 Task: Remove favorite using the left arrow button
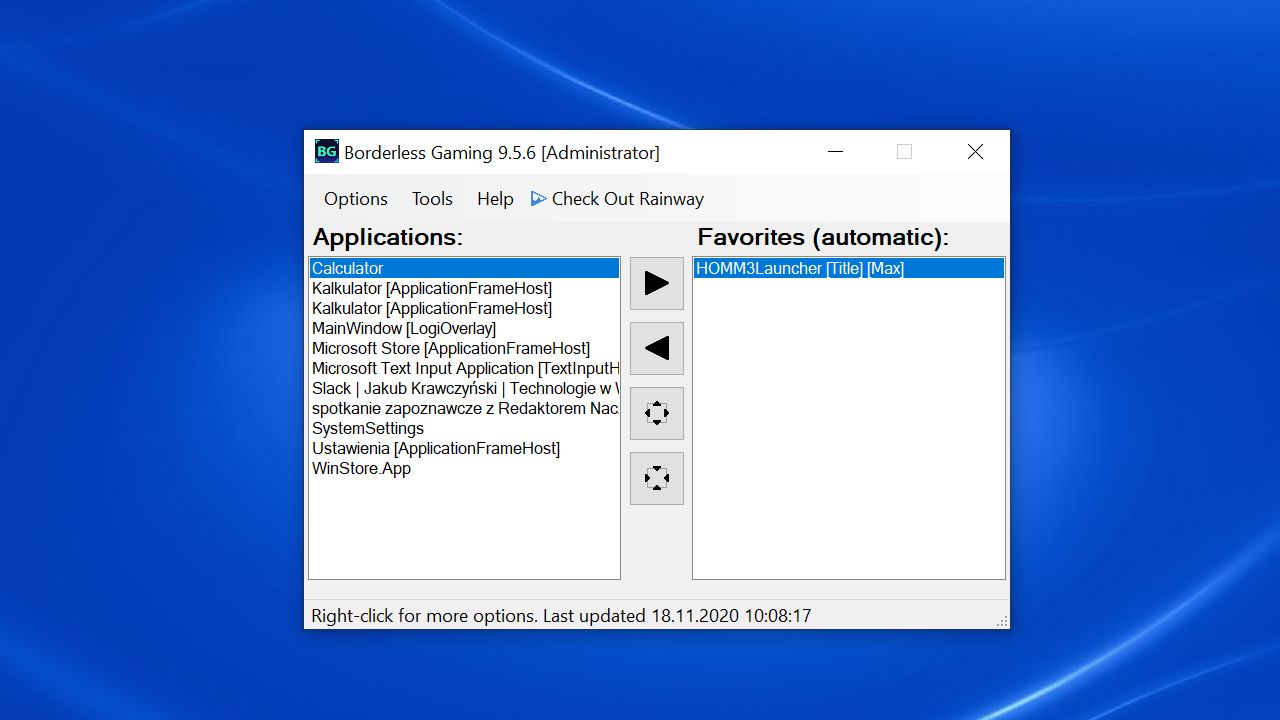(x=657, y=348)
